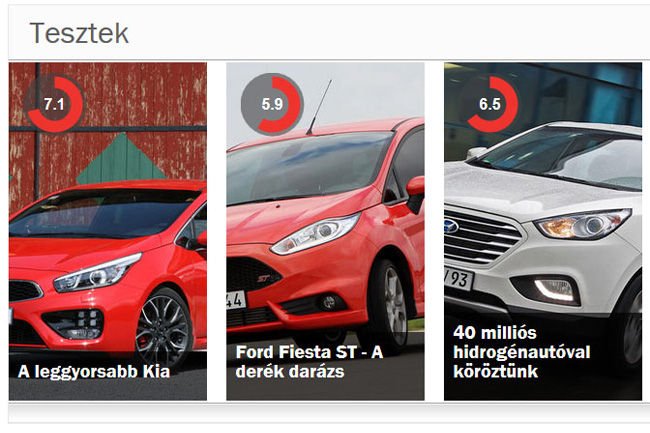Click the Kia's front headlight in photo
Viewport: 650px width, 433px height.
point(97,273)
